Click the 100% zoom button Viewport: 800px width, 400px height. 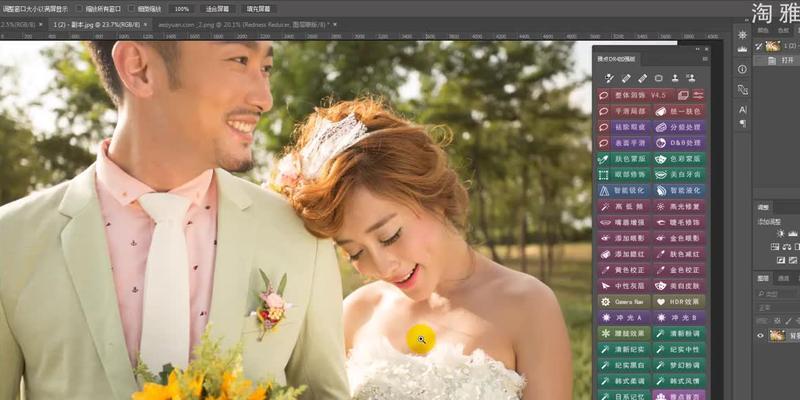click(182, 9)
